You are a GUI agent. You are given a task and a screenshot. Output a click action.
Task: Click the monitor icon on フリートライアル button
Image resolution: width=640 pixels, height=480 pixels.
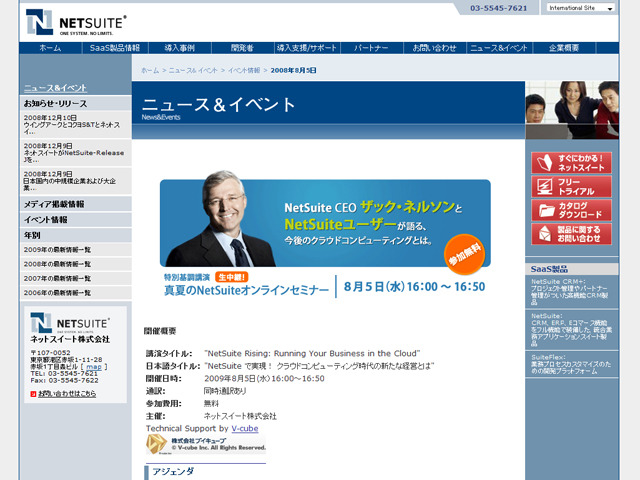coord(544,187)
